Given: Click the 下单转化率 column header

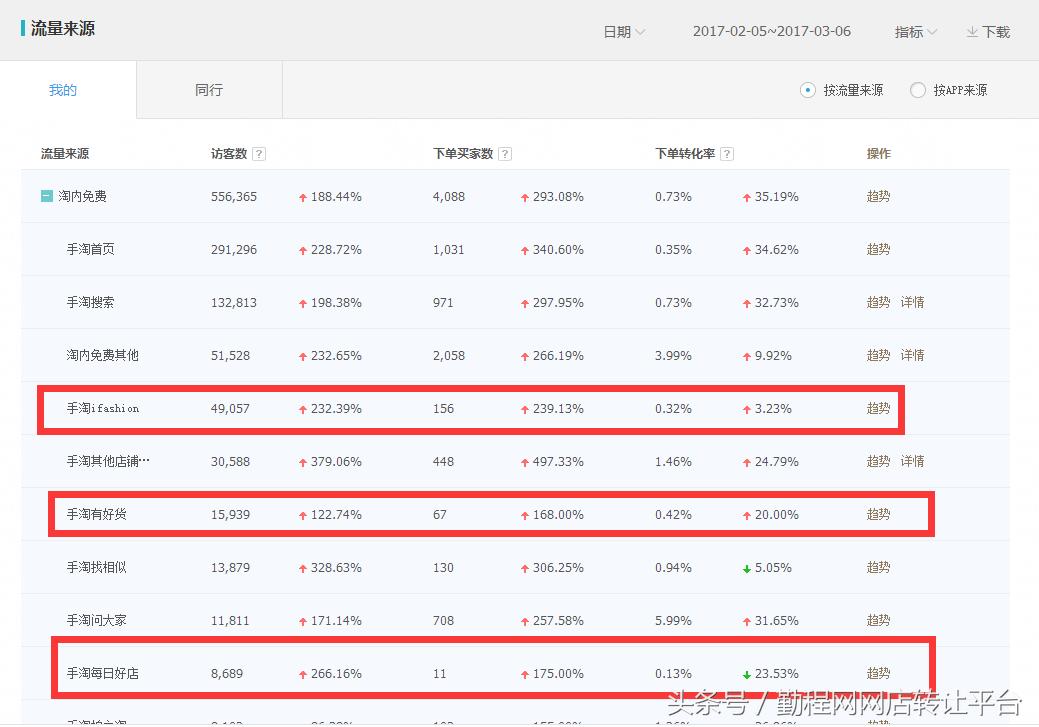Looking at the screenshot, I should [x=684, y=154].
